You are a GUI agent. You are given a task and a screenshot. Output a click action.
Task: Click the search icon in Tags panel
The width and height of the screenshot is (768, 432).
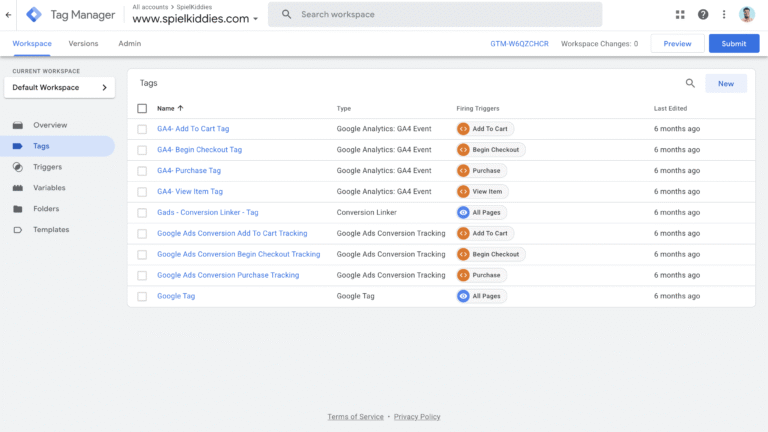[x=690, y=84]
